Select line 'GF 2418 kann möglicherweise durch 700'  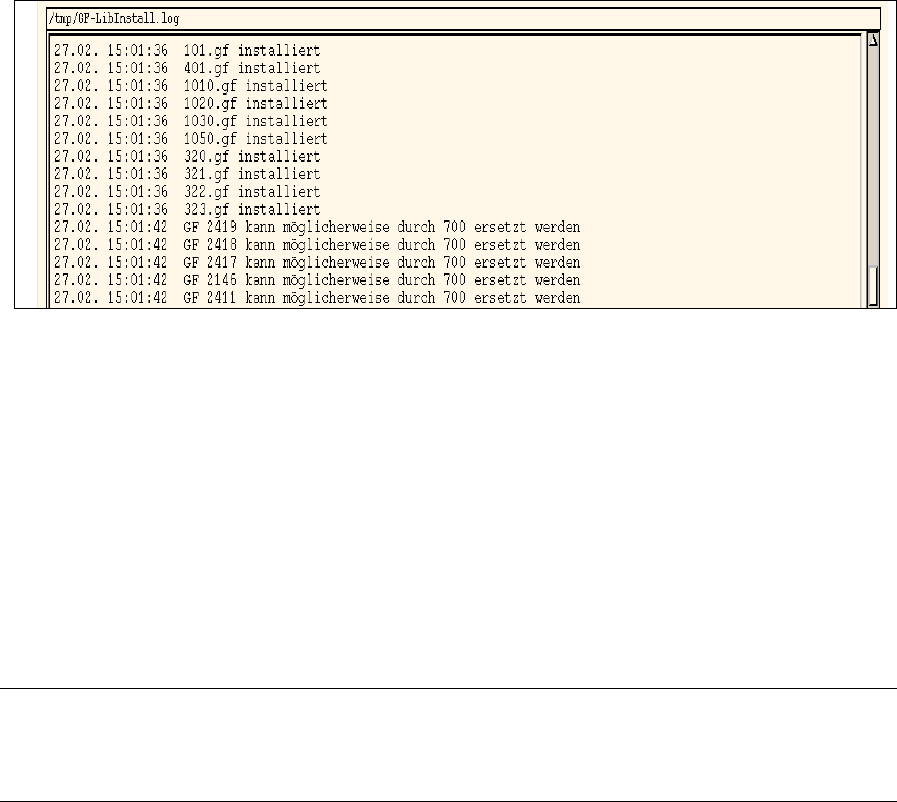pos(317,245)
